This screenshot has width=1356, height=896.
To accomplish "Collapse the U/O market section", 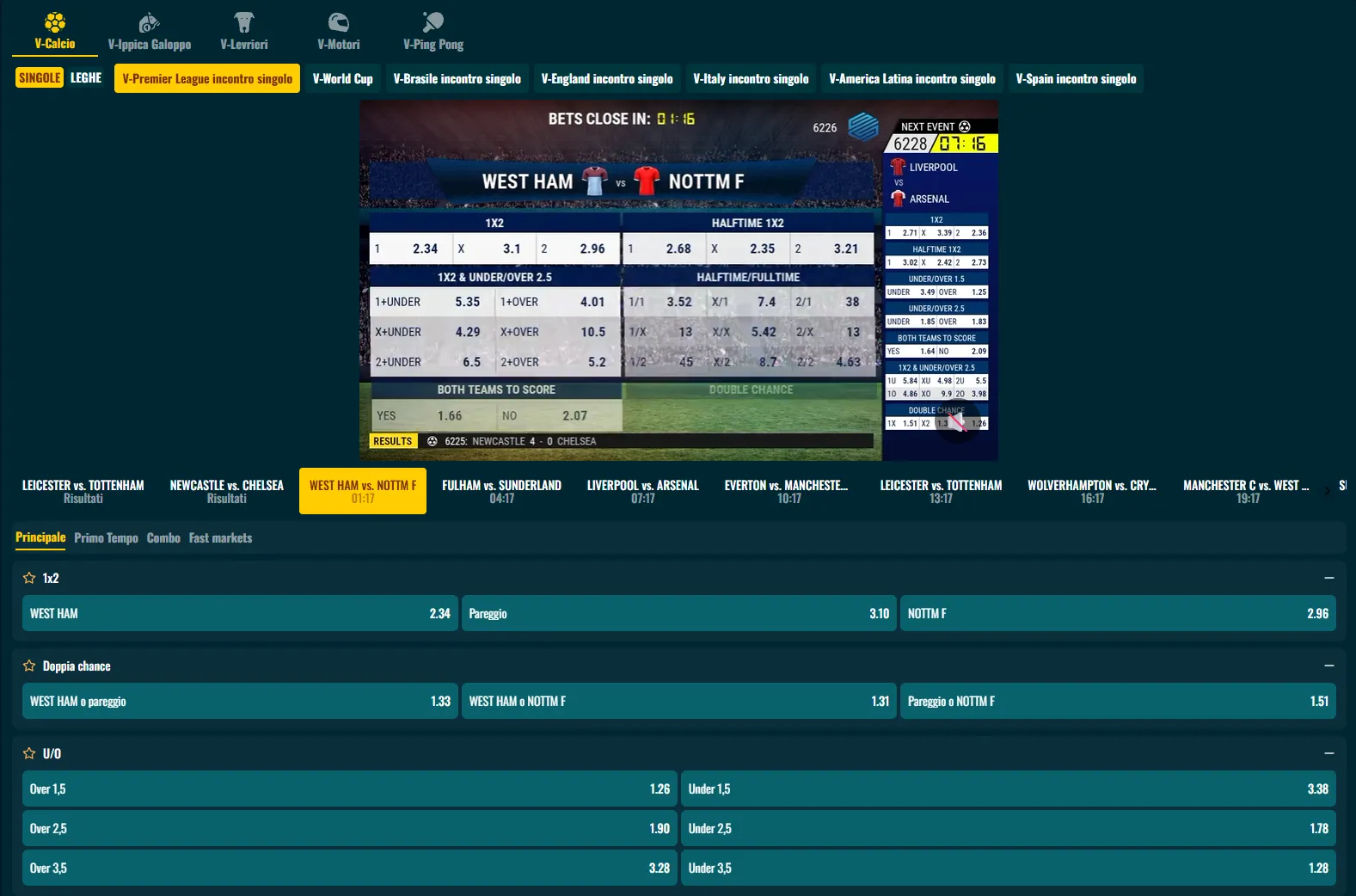I will pos(1329,753).
